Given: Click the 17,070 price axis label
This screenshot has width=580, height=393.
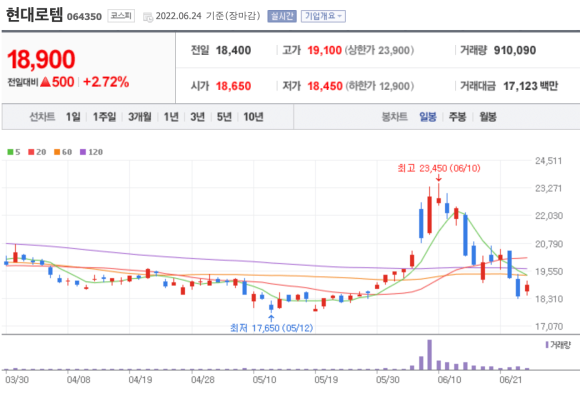Looking at the screenshot, I should [x=549, y=326].
